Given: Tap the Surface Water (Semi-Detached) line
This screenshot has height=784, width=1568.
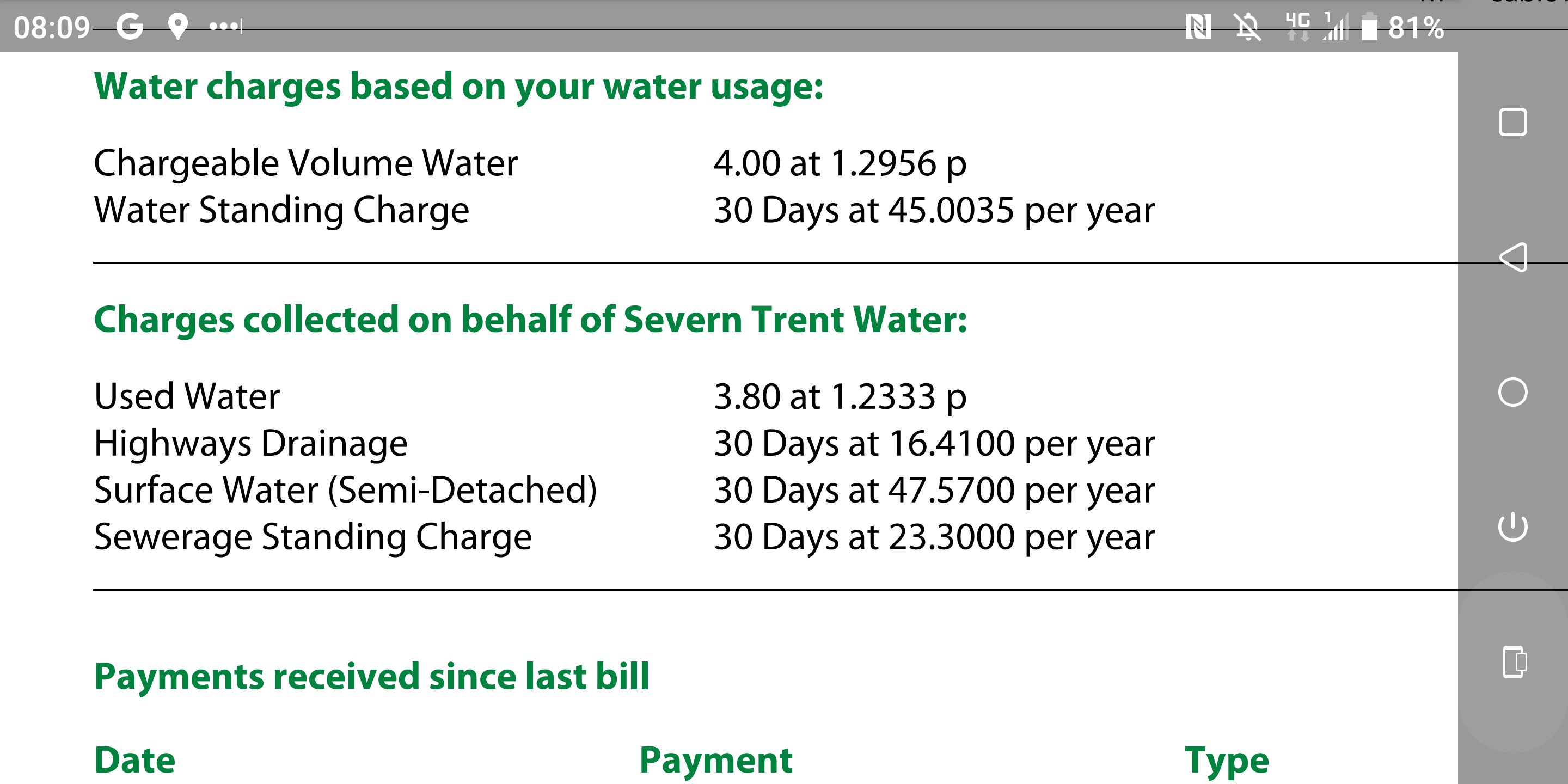Looking at the screenshot, I should [x=345, y=490].
